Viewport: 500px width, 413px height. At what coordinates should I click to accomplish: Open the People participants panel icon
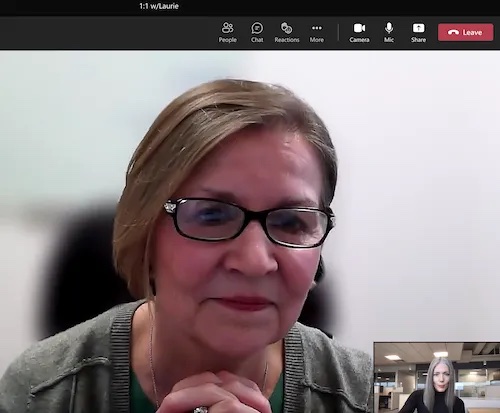(x=228, y=28)
